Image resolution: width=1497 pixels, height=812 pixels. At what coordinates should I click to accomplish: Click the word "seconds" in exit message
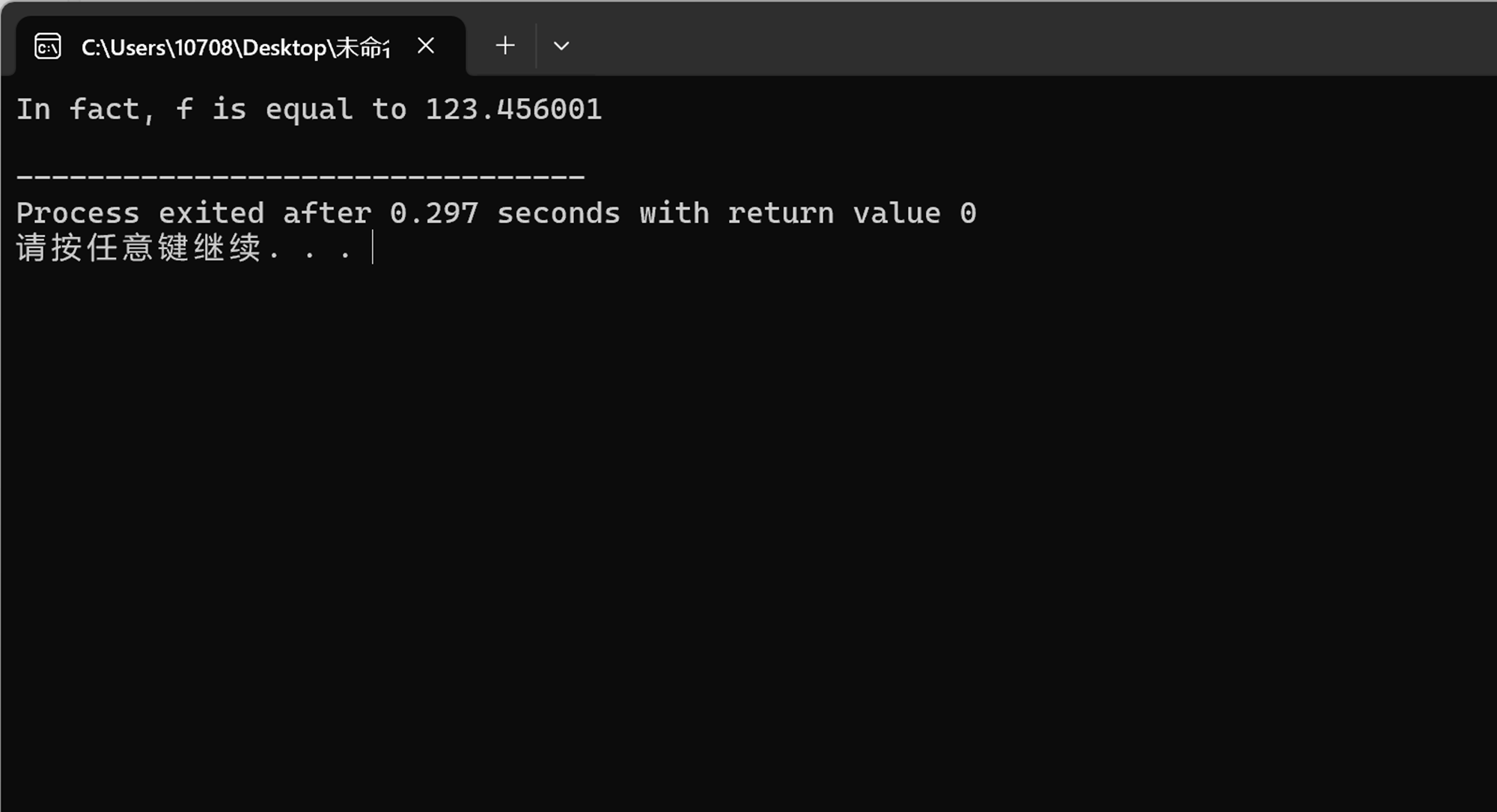[x=558, y=213]
